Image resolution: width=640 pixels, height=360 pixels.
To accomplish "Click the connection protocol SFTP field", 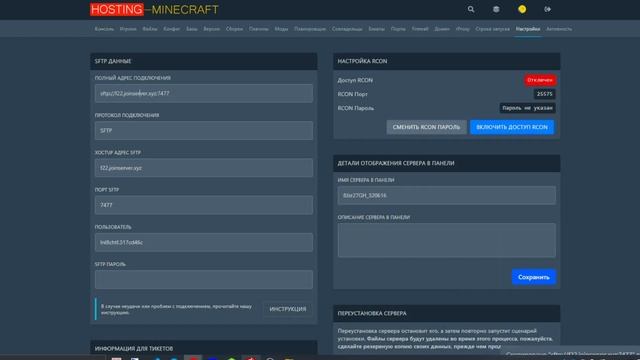I will click(204, 131).
